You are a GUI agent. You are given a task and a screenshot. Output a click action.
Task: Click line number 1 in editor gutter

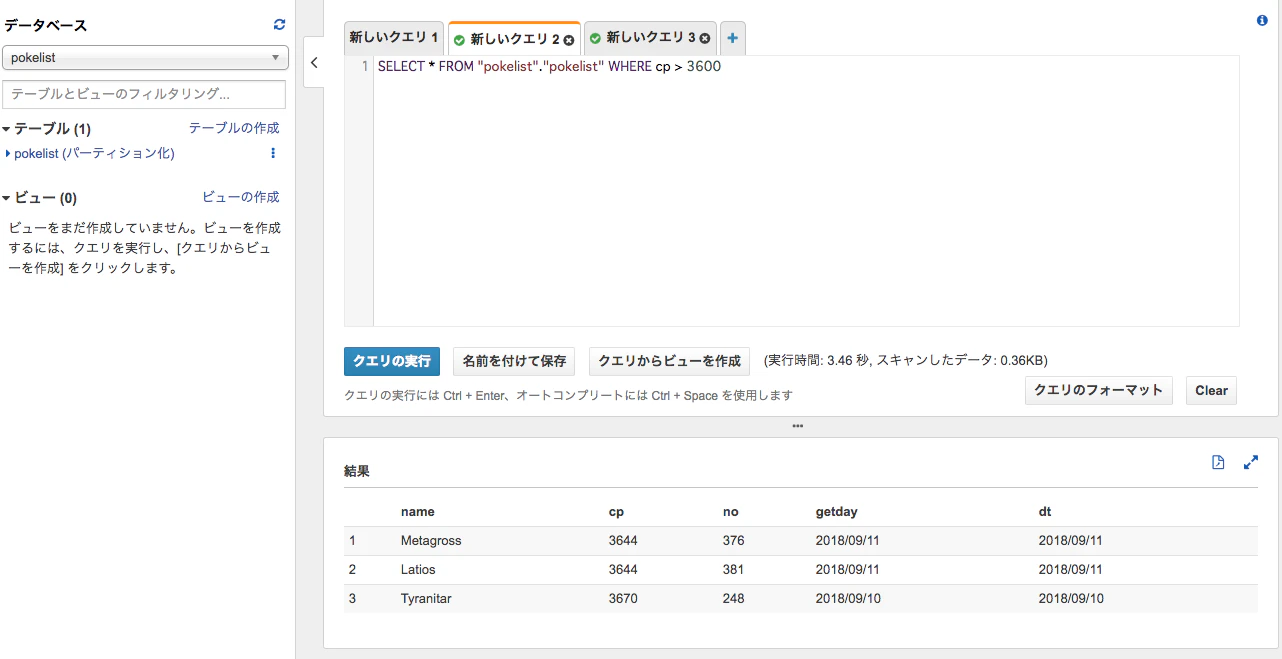pos(364,67)
